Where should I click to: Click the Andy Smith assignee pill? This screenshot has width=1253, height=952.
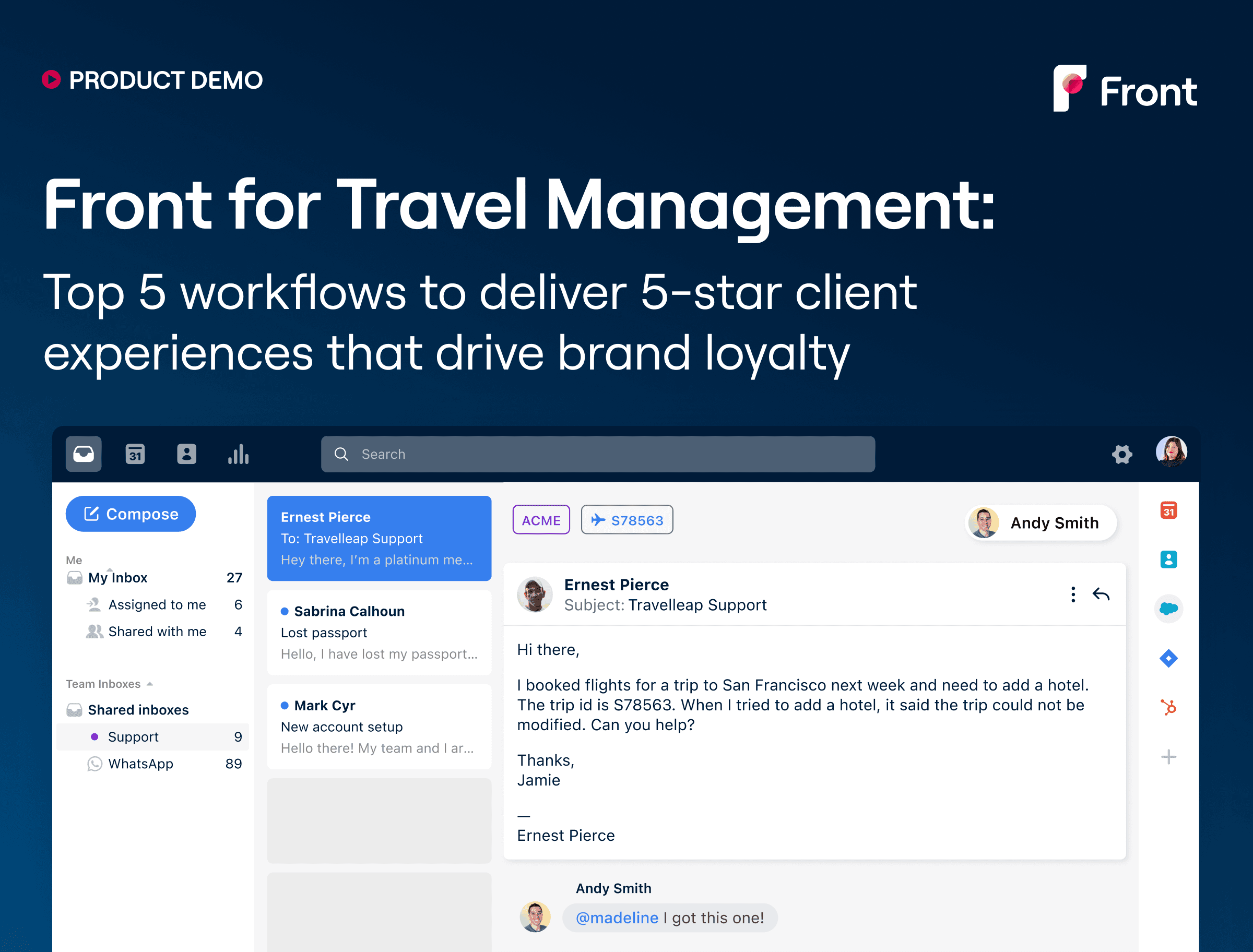click(x=1041, y=522)
